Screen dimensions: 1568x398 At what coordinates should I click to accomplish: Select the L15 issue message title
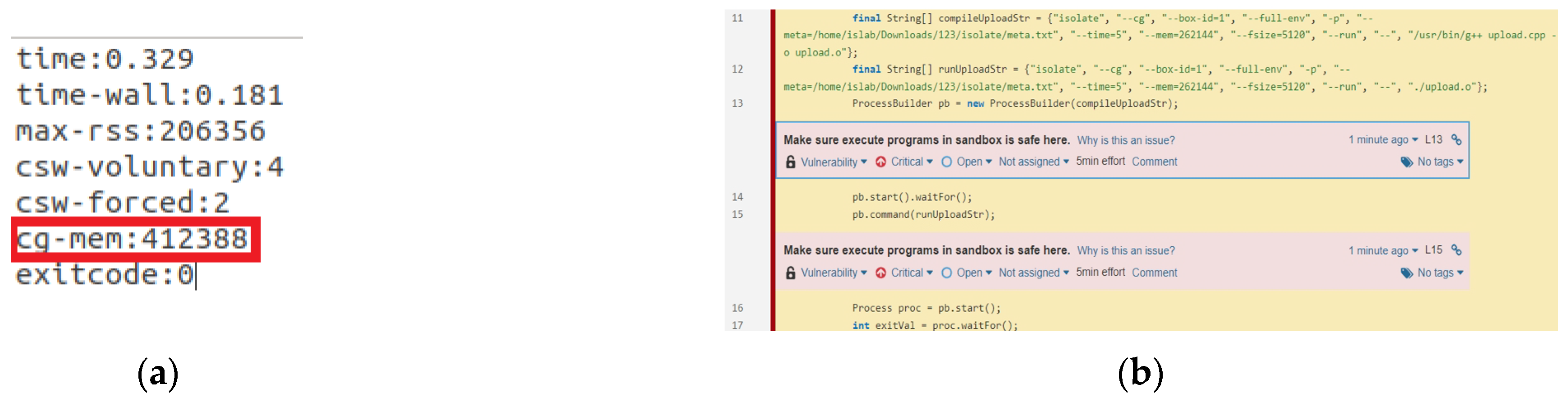(x=925, y=250)
